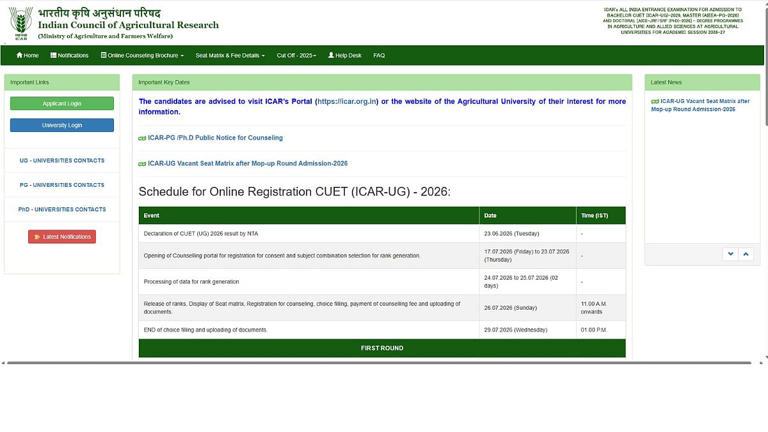Select the '26.07.2026 (Sunday)' date cell
Viewport: 768px width, 432px height.
pyautogui.click(x=528, y=308)
